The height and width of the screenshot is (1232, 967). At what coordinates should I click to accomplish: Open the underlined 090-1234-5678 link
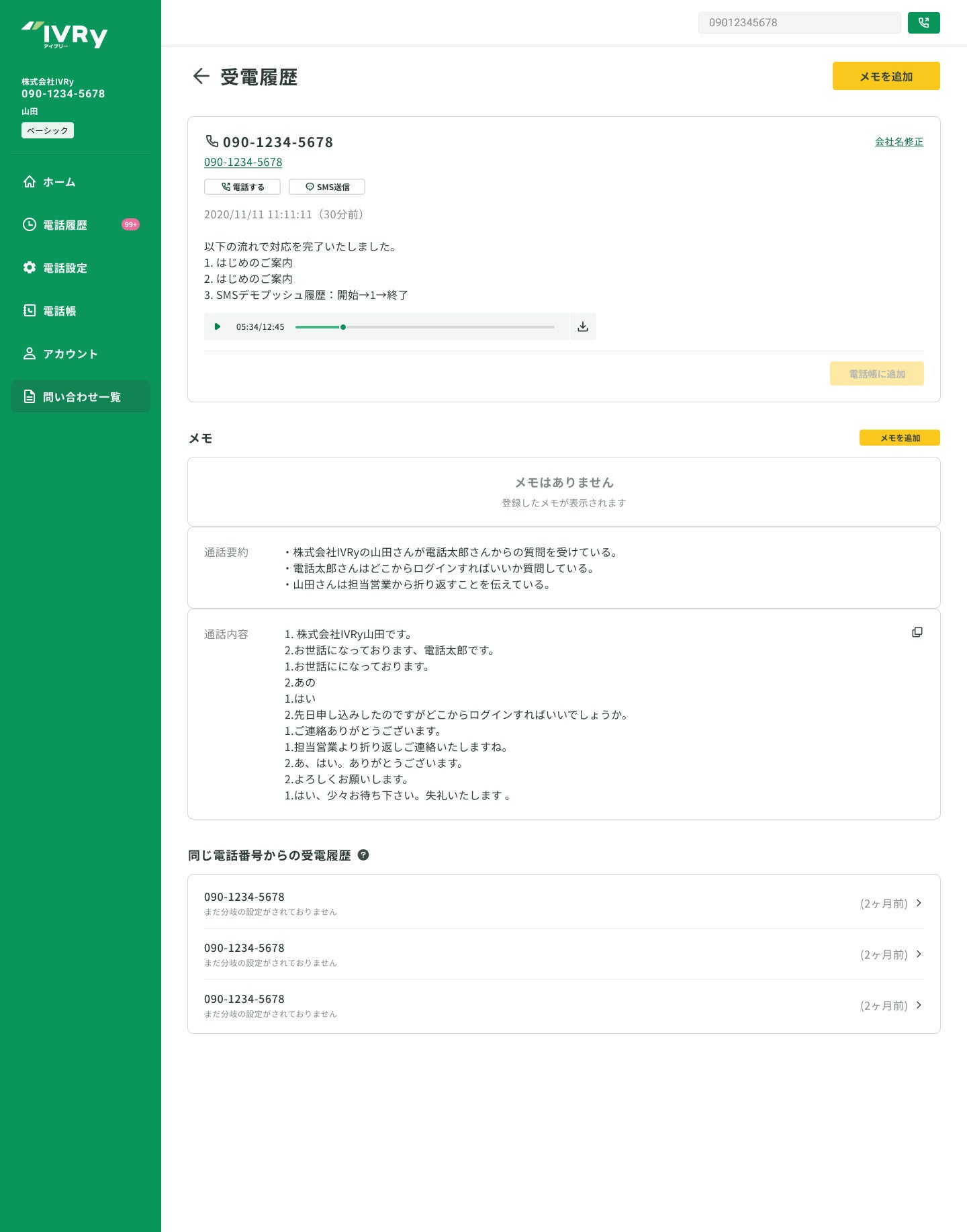tap(243, 162)
